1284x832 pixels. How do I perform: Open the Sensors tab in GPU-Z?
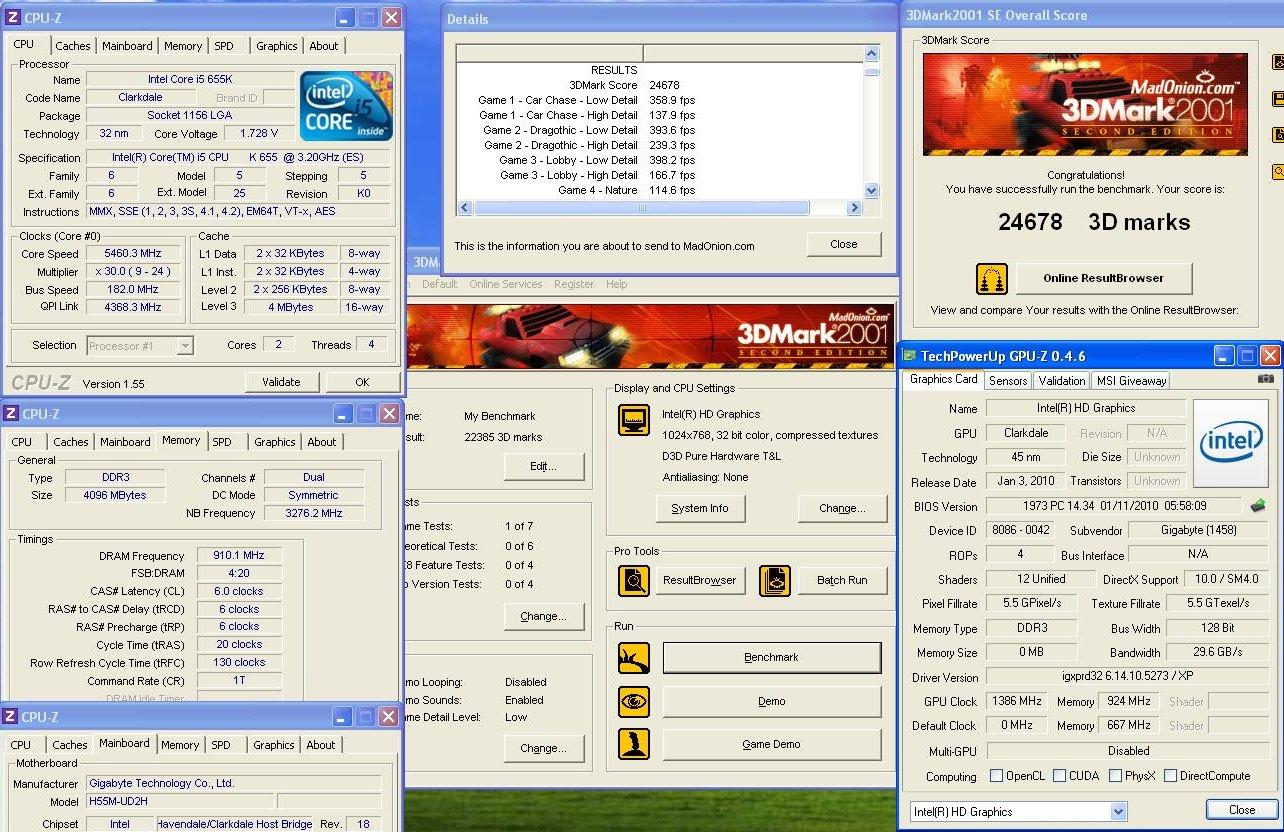(x=1007, y=381)
